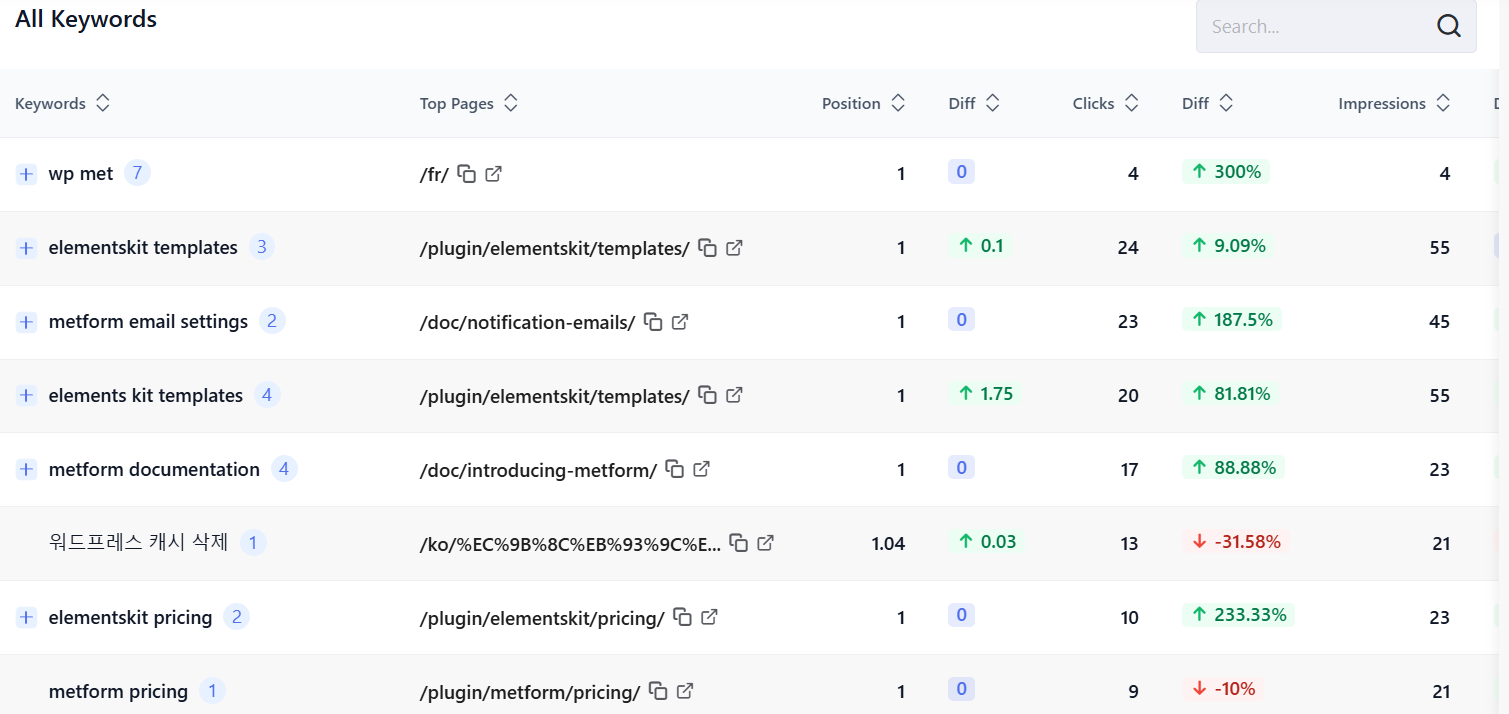The height and width of the screenshot is (714, 1509).
Task: Expand the elements kit templates row
Action: pos(26,396)
